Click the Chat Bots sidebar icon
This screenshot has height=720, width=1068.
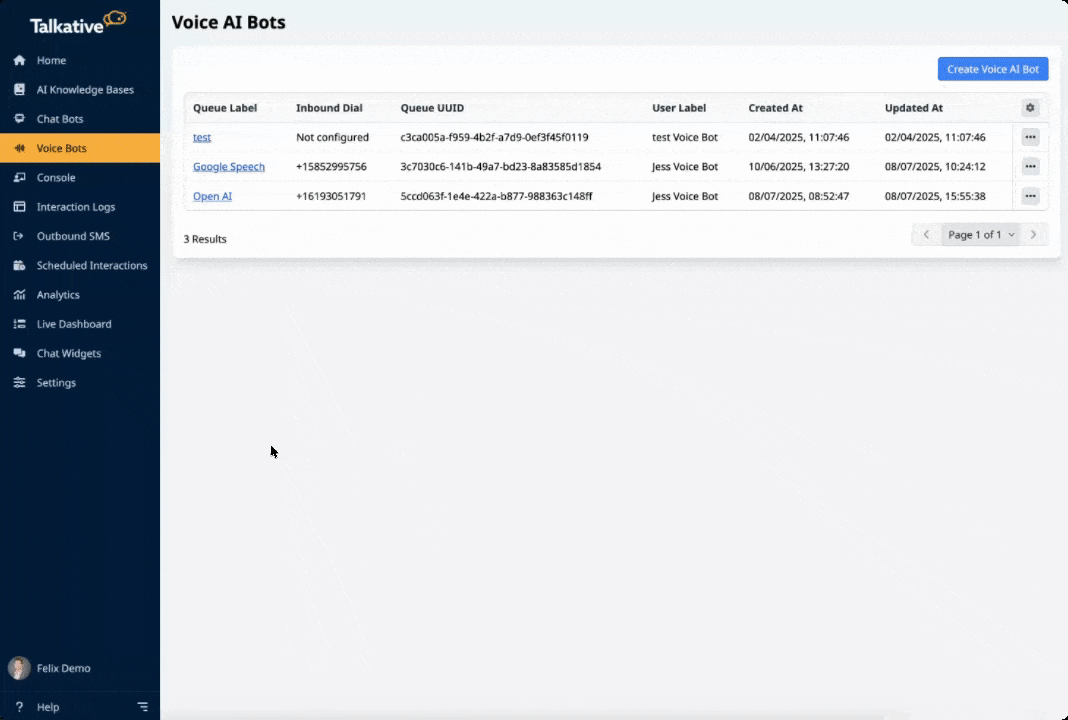click(x=19, y=119)
